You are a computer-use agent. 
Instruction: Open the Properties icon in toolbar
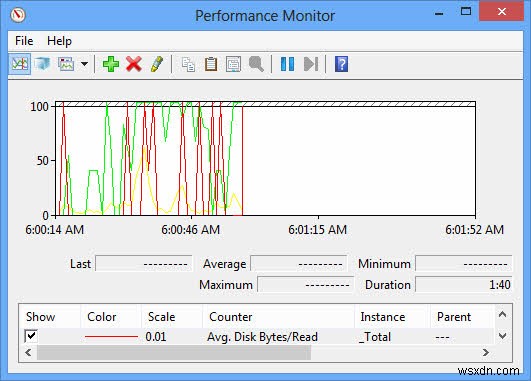click(x=233, y=64)
